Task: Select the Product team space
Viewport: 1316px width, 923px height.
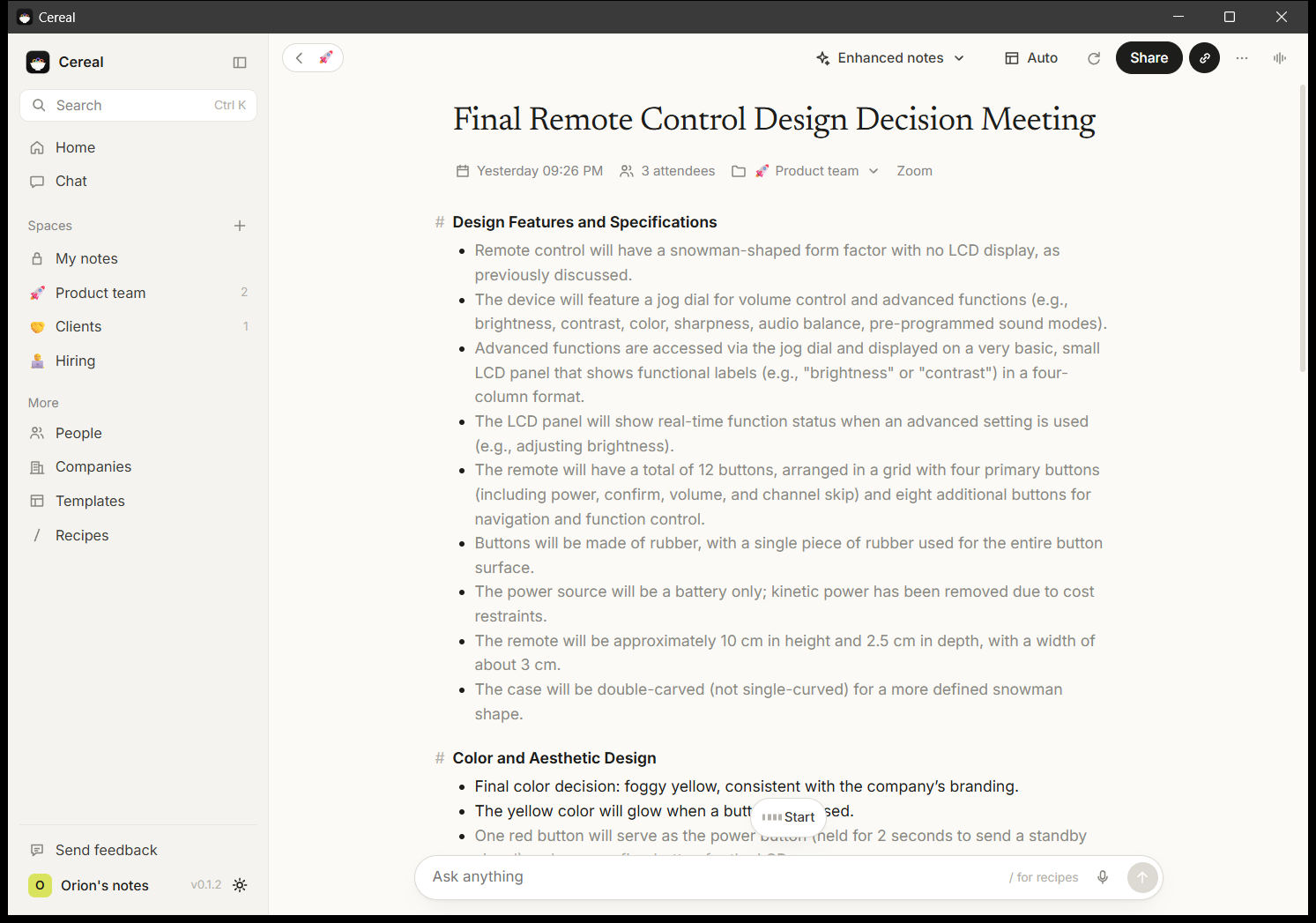Action: click(x=138, y=293)
